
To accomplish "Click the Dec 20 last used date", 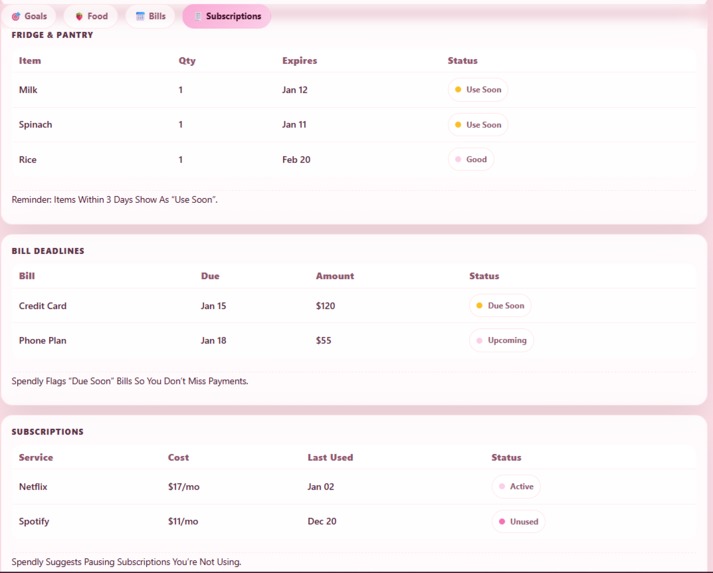I will pos(322,522).
